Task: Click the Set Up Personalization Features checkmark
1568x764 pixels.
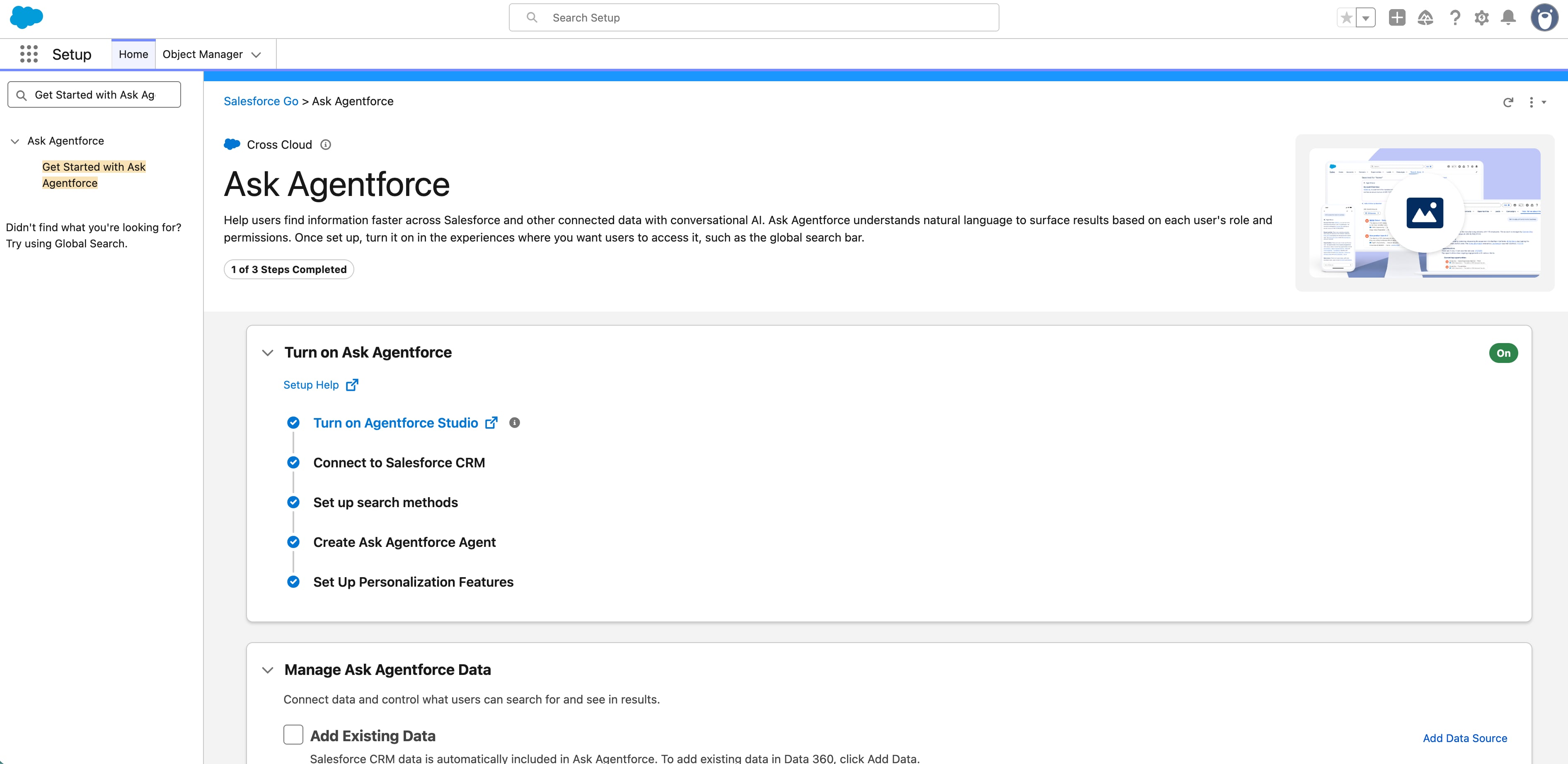Action: click(x=293, y=582)
